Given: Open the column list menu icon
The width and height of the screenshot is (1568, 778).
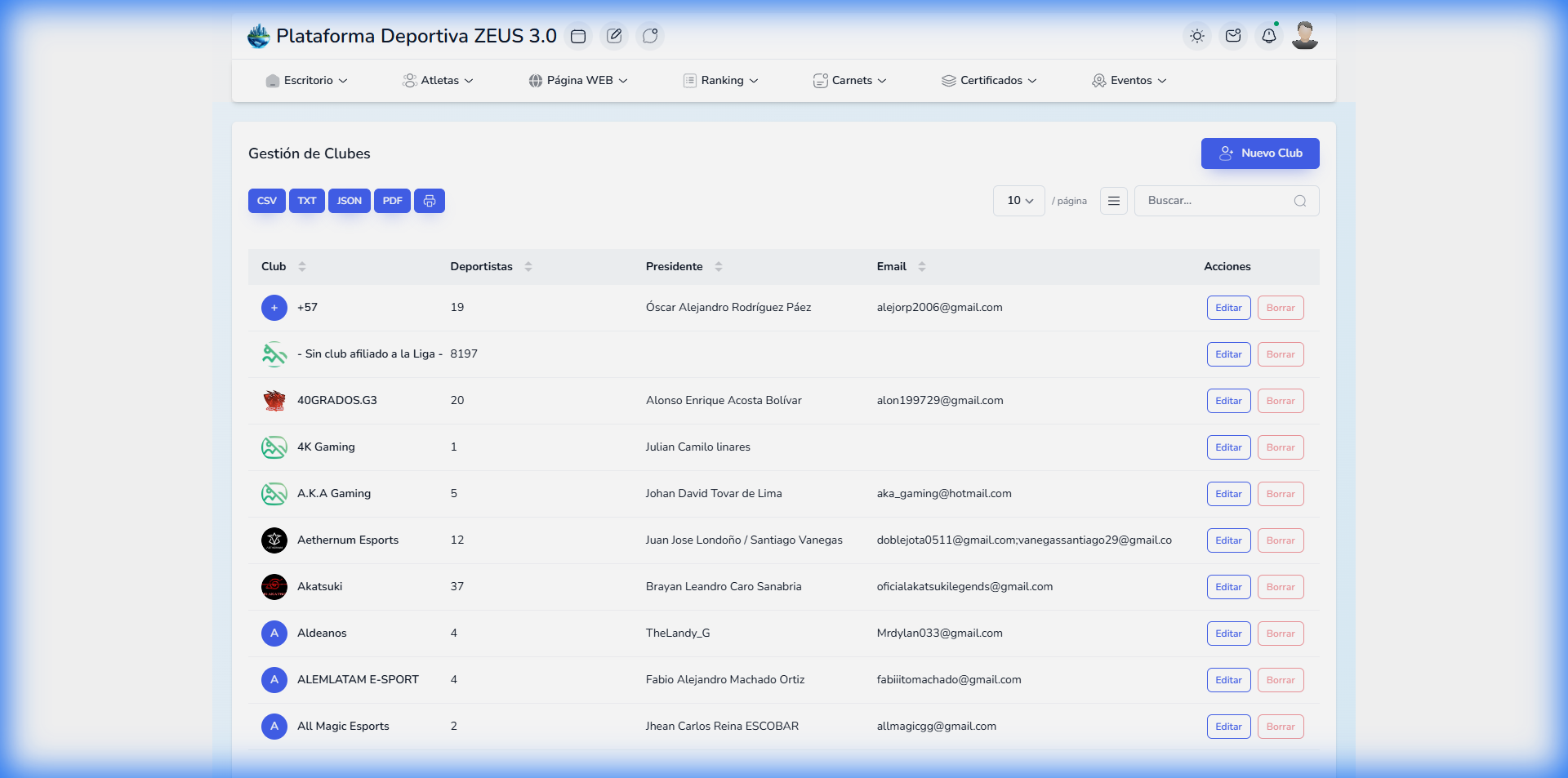Looking at the screenshot, I should 1113,201.
